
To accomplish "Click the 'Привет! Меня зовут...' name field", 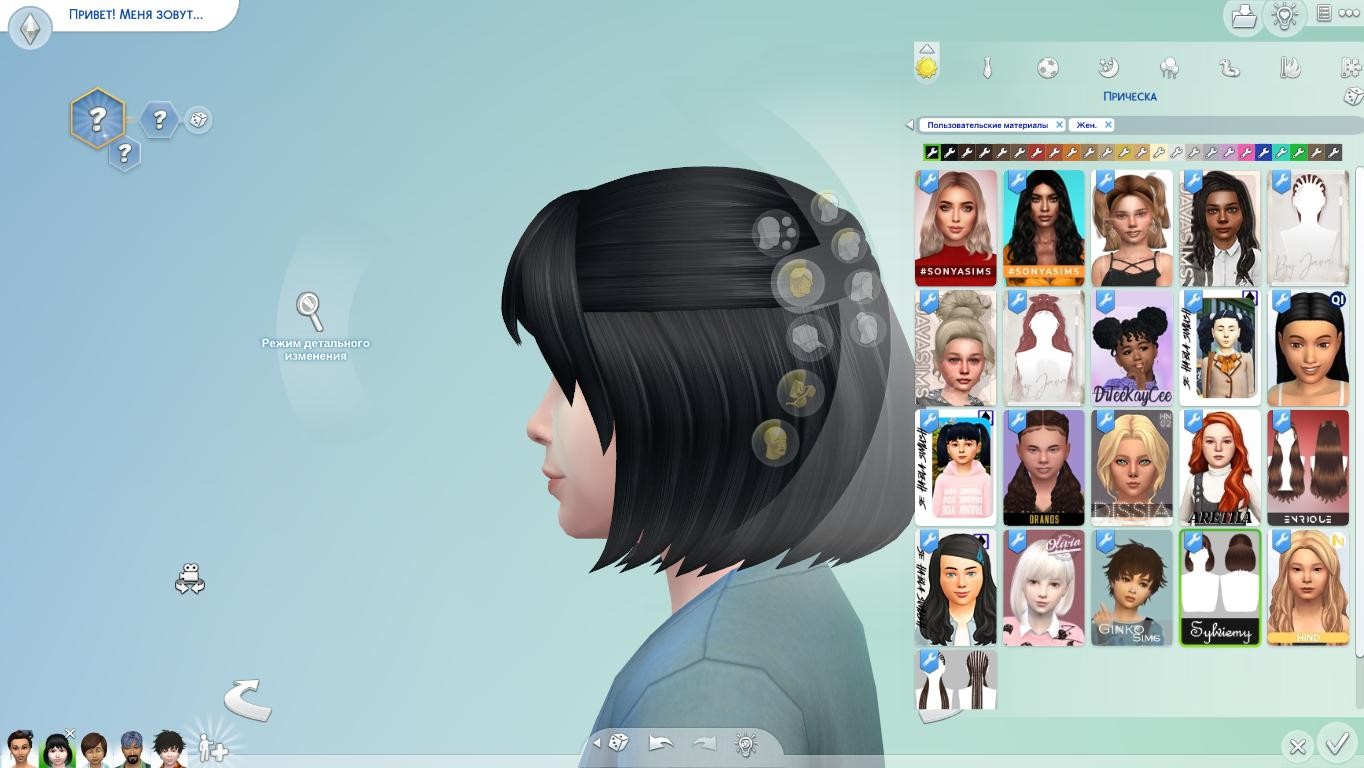I will (136, 15).
